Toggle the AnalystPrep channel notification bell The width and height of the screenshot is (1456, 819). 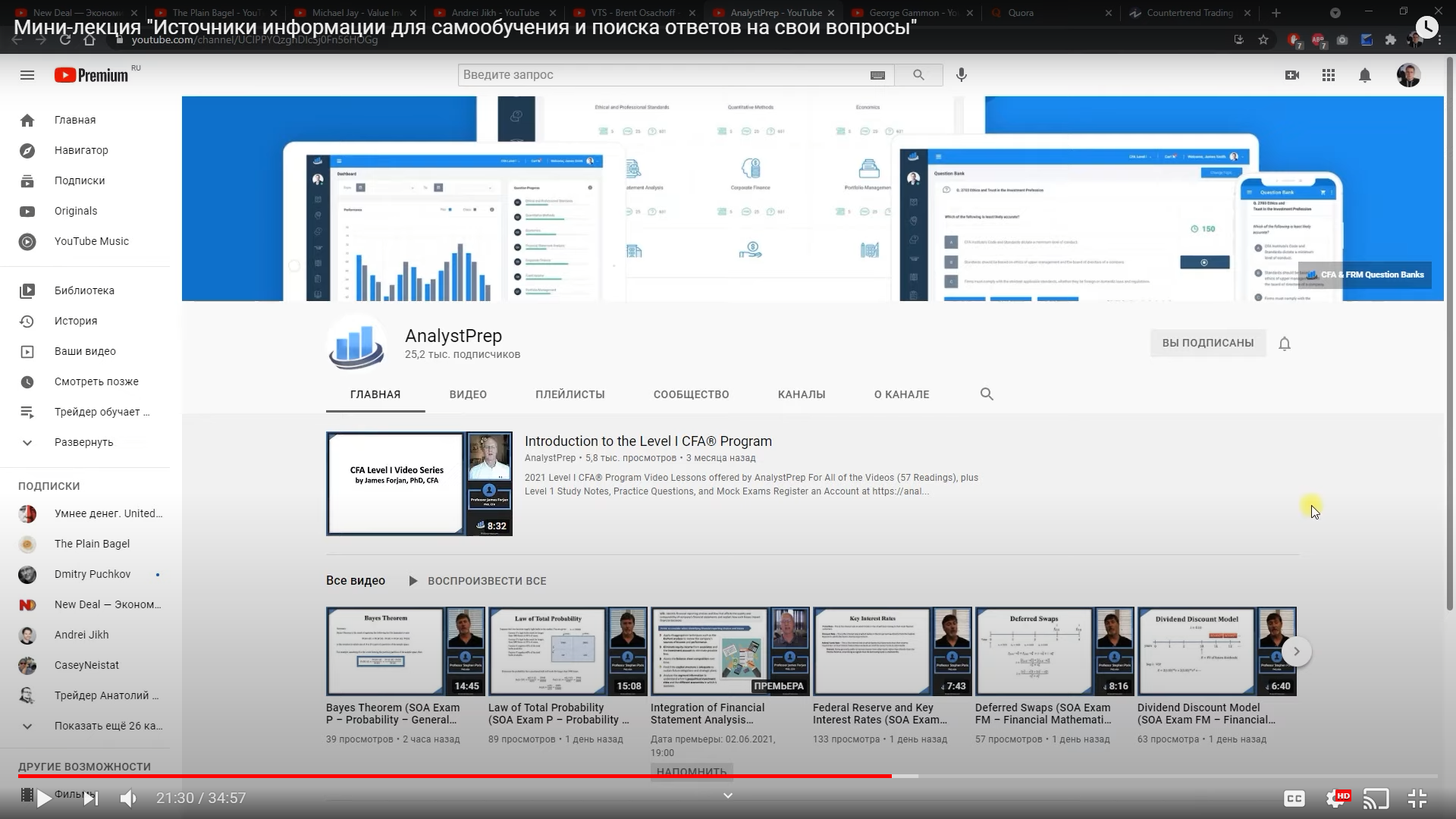coord(1284,344)
